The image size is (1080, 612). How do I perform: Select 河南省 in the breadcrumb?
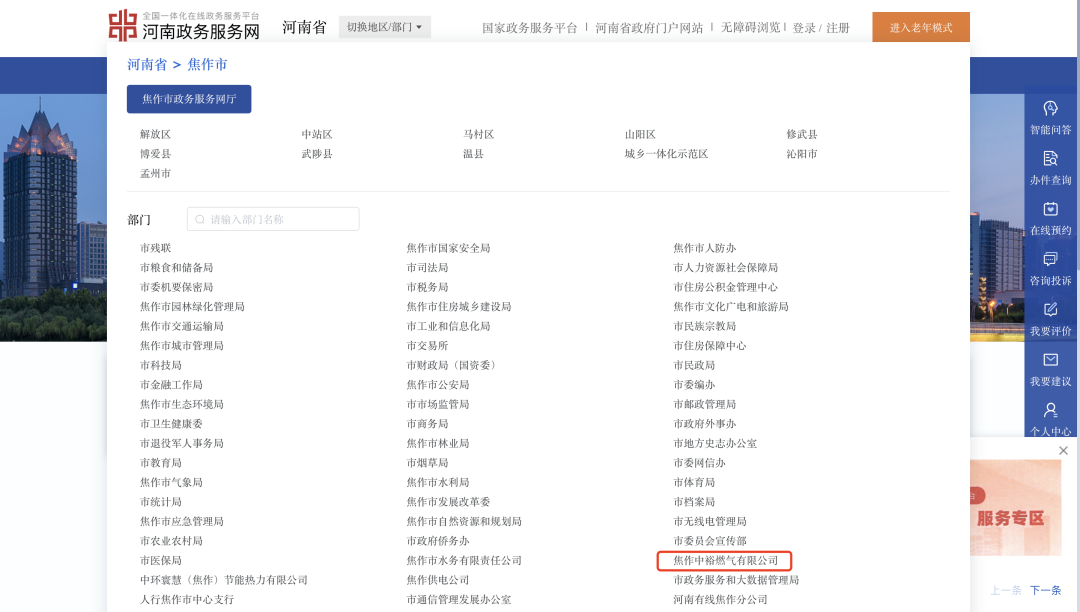tap(146, 65)
